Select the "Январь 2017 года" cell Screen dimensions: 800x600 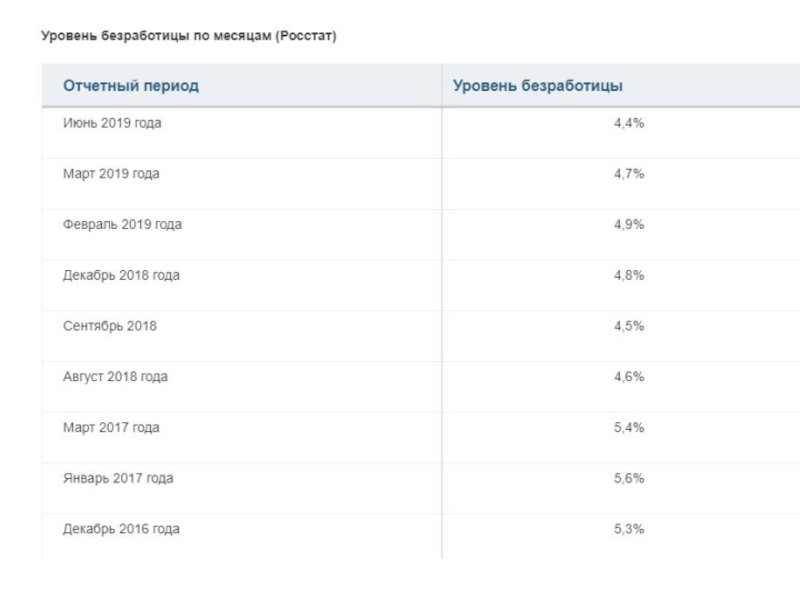click(x=118, y=479)
